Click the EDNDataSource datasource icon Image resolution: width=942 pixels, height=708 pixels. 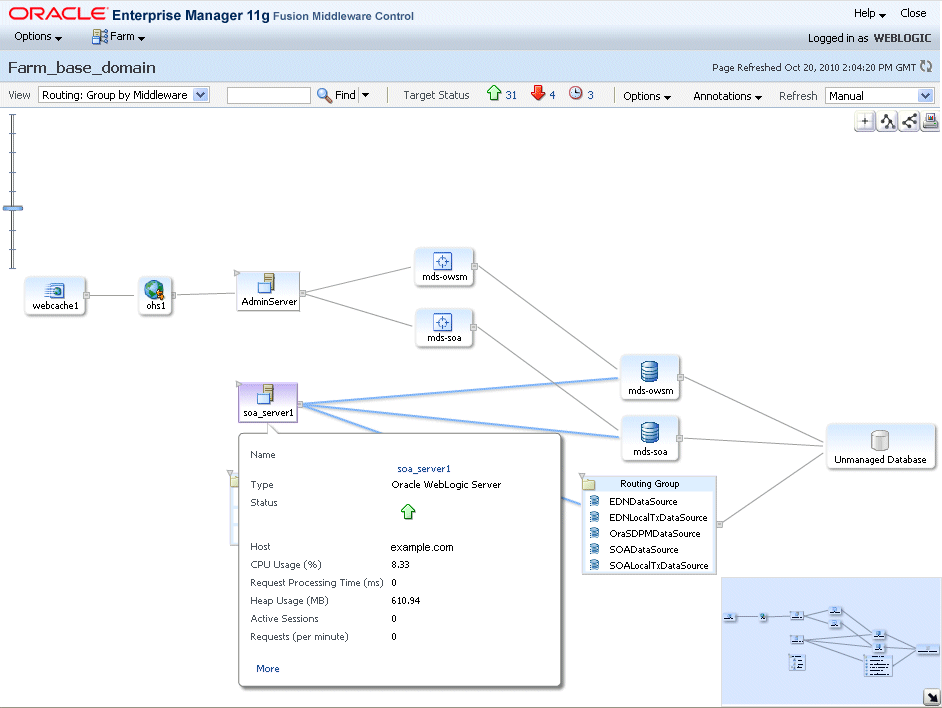[594, 501]
